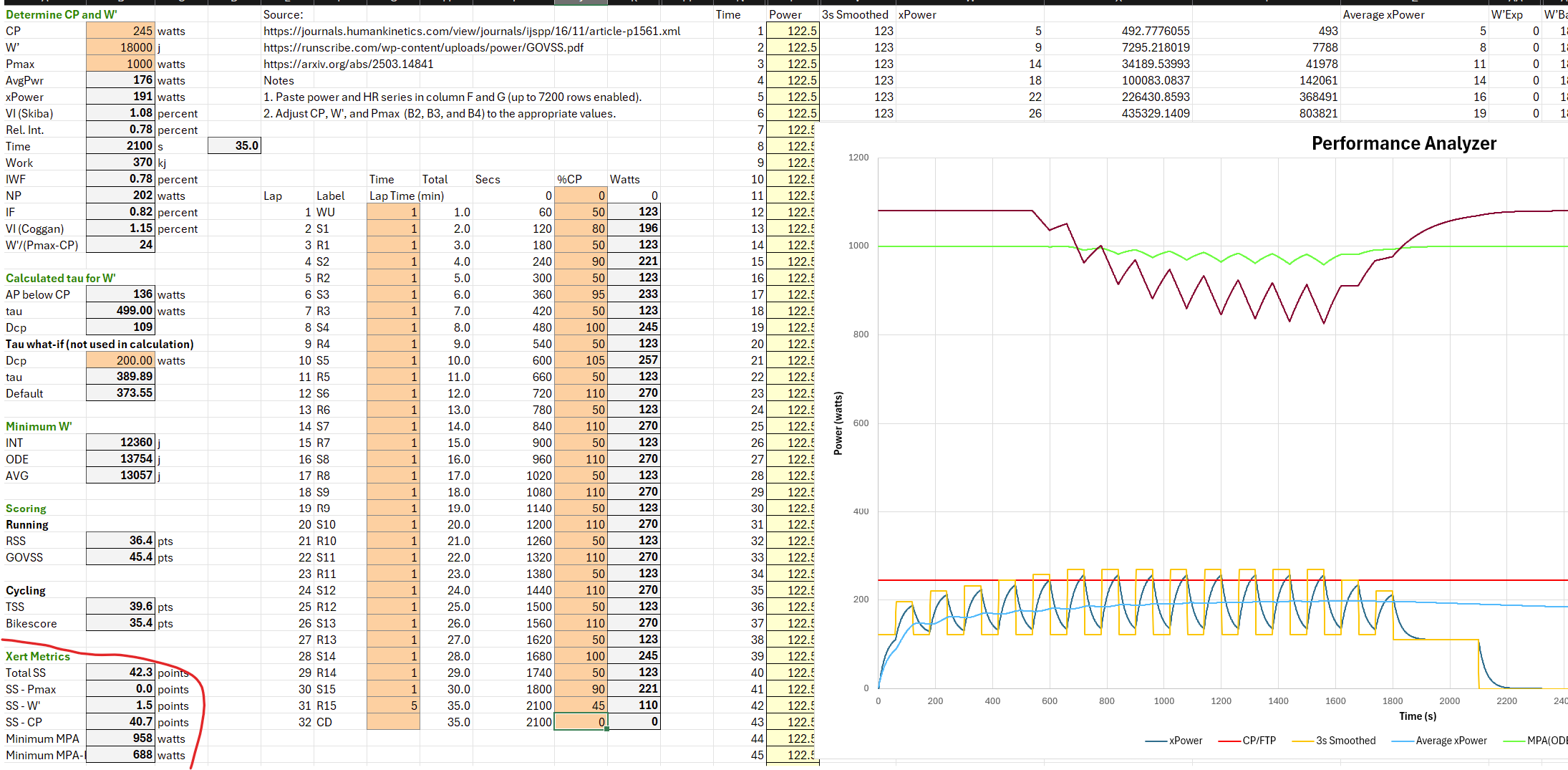Click the Time (s) horizontal axis title

pos(1418,716)
